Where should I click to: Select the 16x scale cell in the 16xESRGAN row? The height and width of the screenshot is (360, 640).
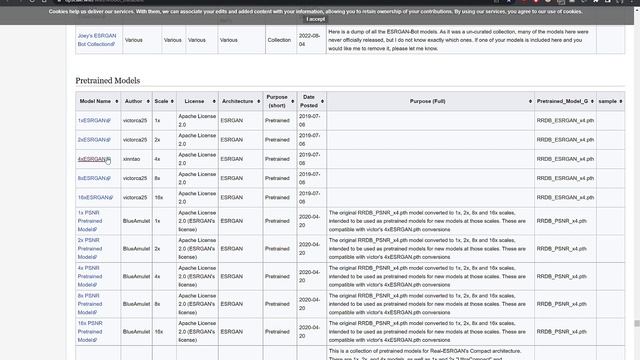pos(159,197)
